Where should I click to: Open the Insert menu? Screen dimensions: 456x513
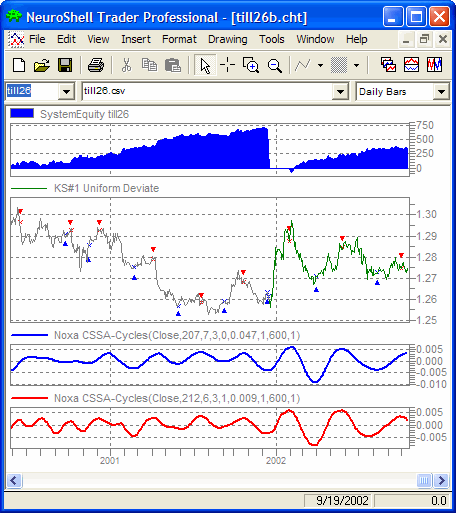click(136, 39)
